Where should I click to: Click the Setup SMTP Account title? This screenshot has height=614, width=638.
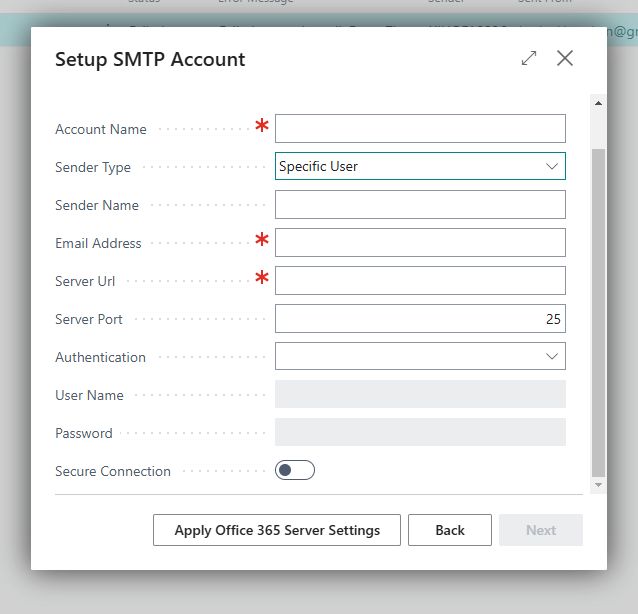point(150,60)
